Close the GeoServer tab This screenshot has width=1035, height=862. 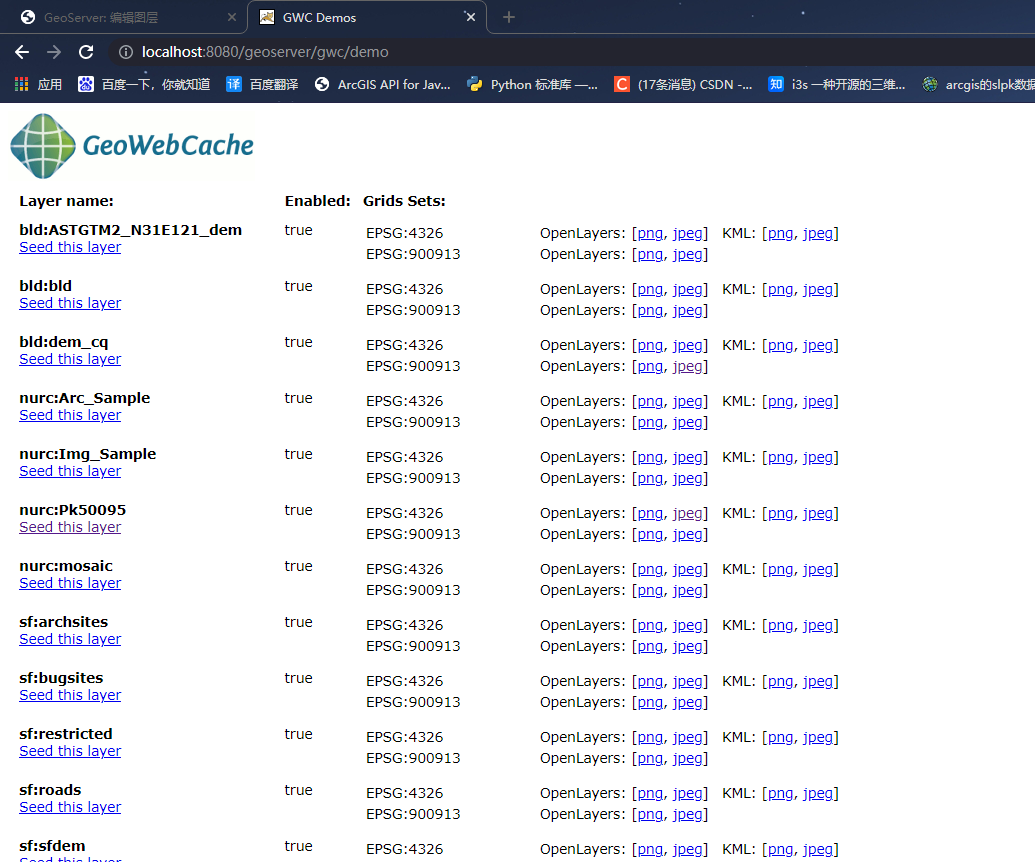pyautogui.click(x=232, y=17)
